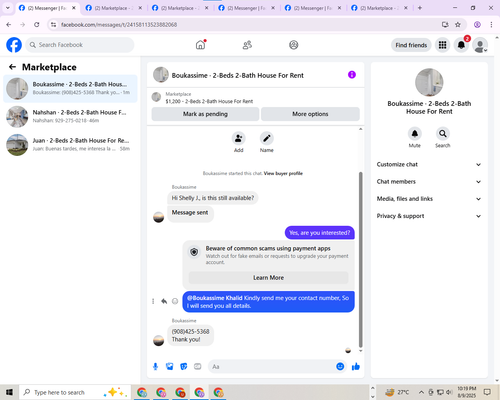This screenshot has width=500, height=400.
Task: Search in conversation using magnifier icon
Action: pyautogui.click(x=443, y=134)
